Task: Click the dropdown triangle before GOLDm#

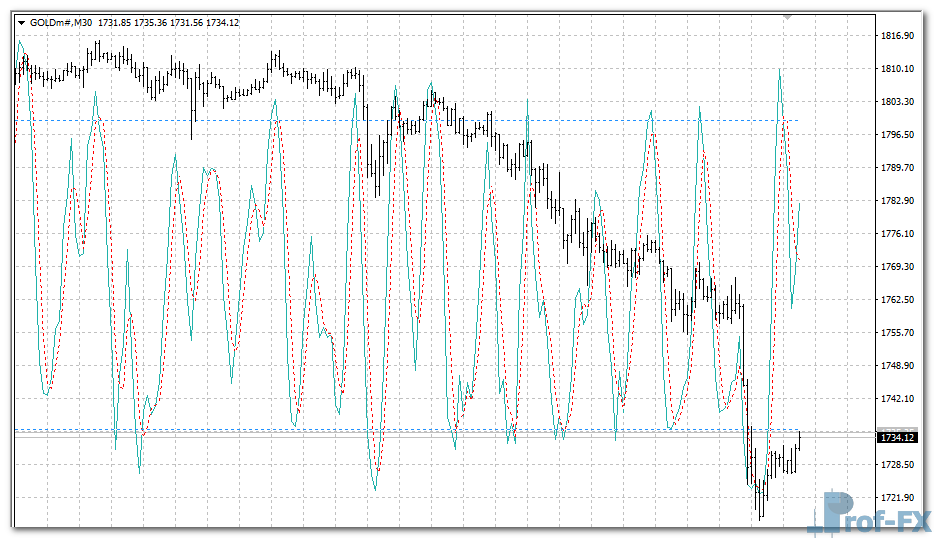Action: (x=21, y=23)
